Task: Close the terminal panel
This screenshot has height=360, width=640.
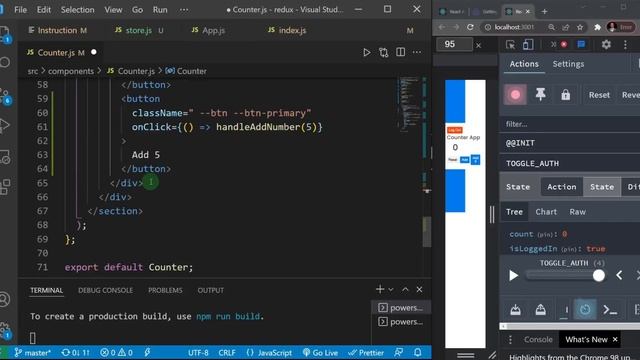Action: 419,289
